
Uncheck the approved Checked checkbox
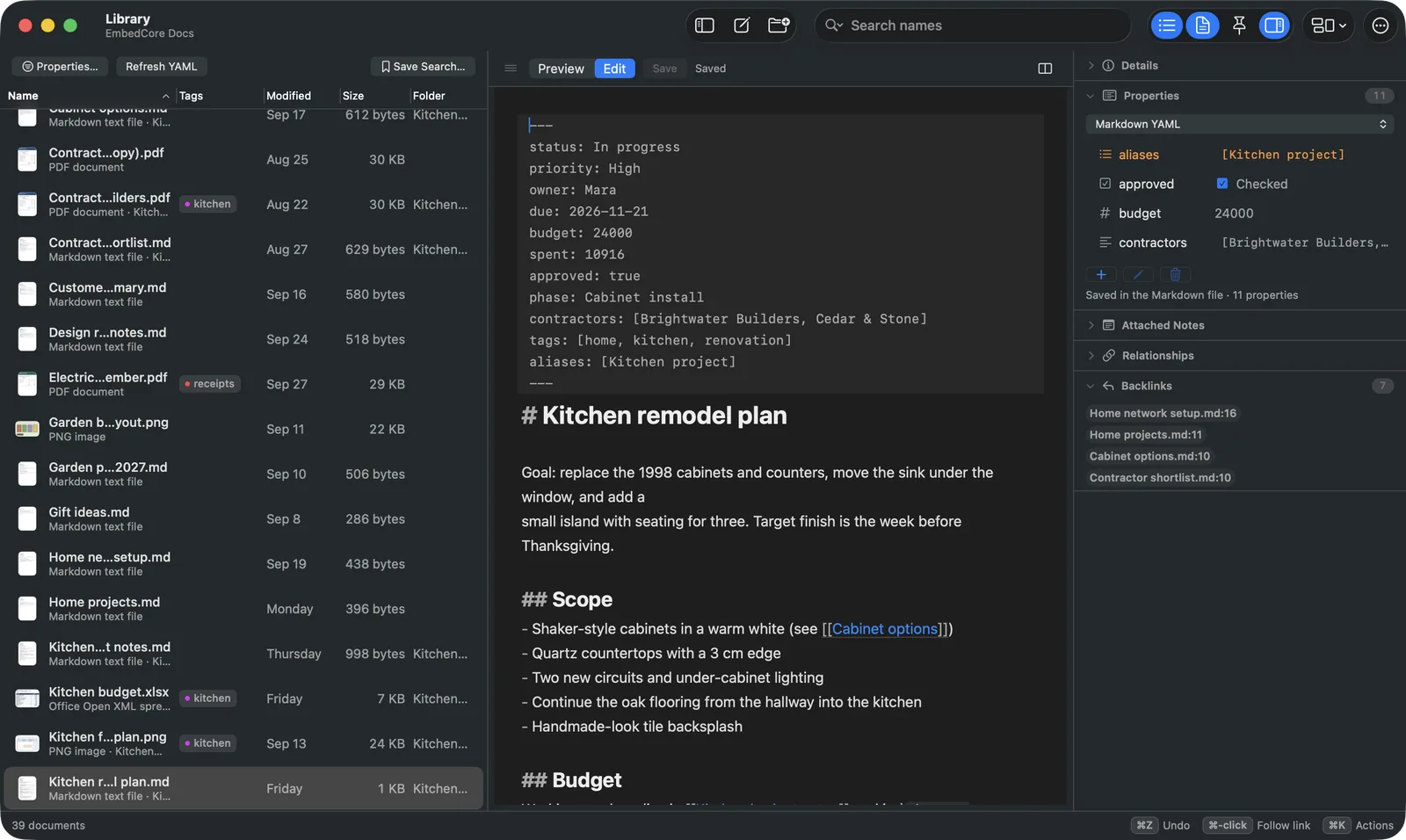click(x=1221, y=184)
